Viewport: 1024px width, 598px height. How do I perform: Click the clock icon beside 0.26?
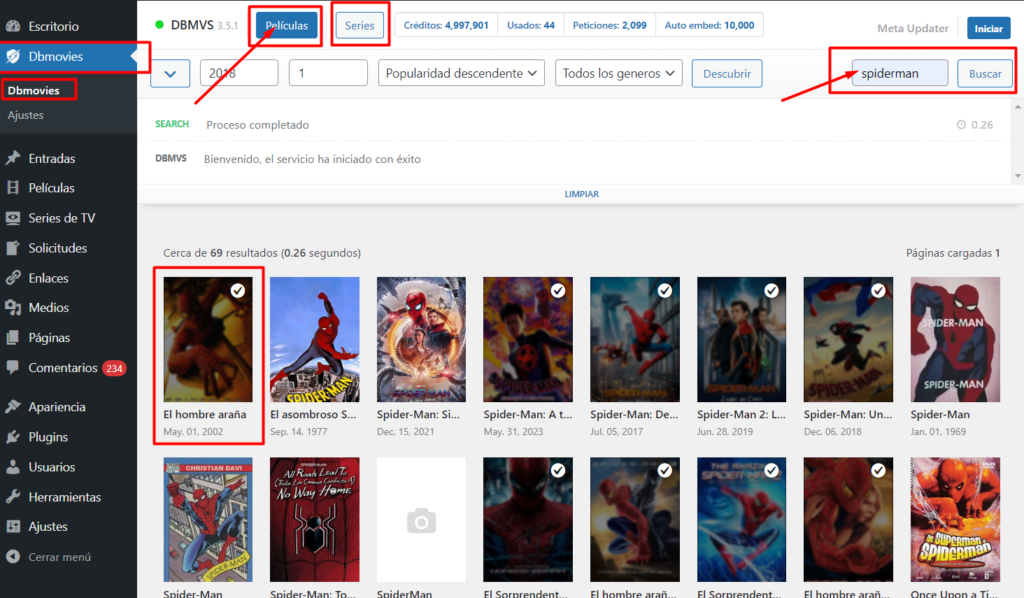pos(961,125)
